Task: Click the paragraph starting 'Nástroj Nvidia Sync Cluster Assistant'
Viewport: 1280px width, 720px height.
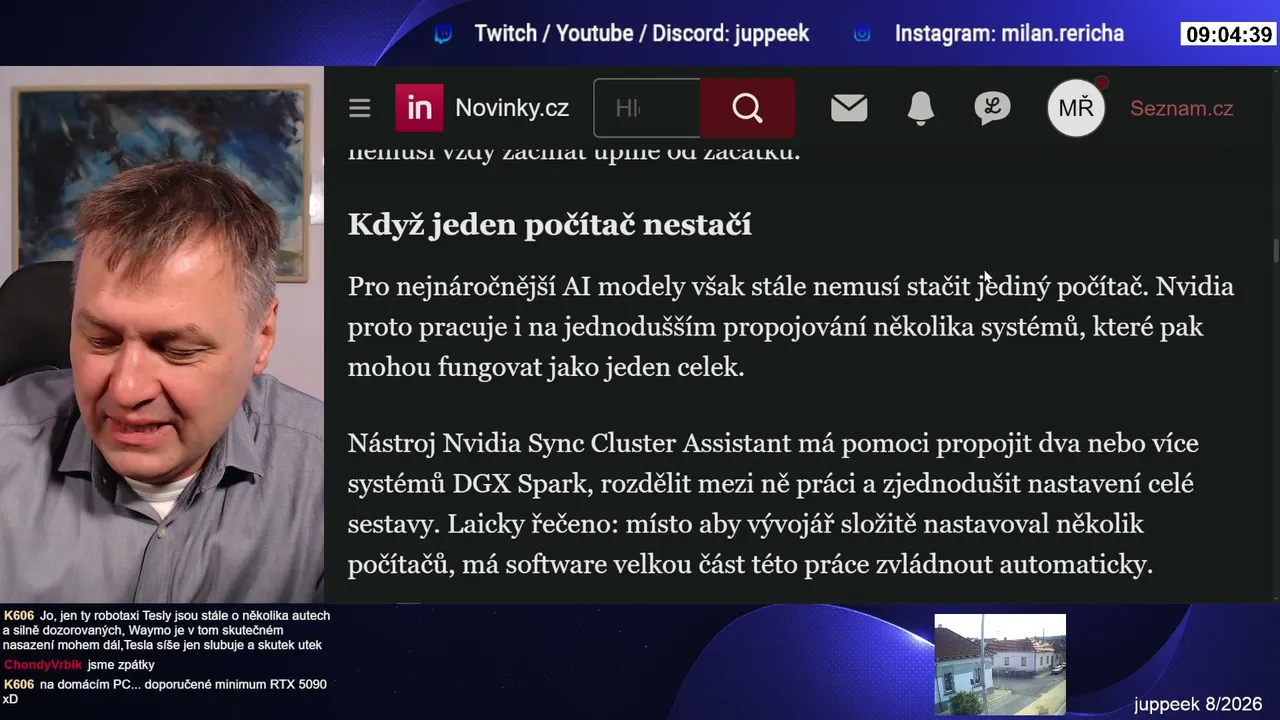Action: [x=773, y=504]
